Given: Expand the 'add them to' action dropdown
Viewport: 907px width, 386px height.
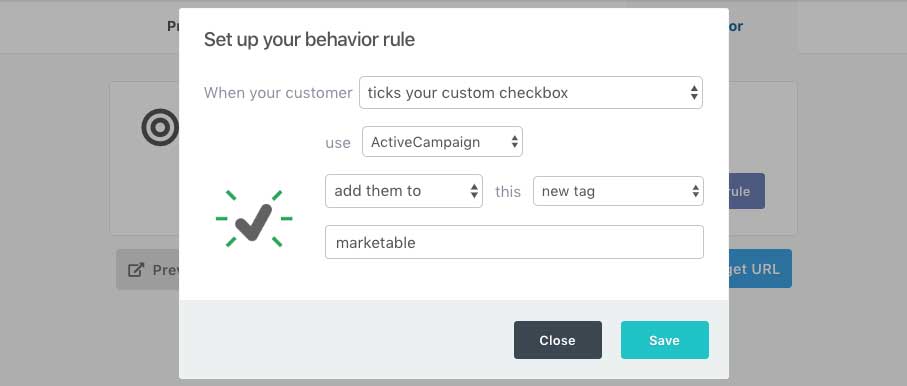Looking at the screenshot, I should 404,191.
